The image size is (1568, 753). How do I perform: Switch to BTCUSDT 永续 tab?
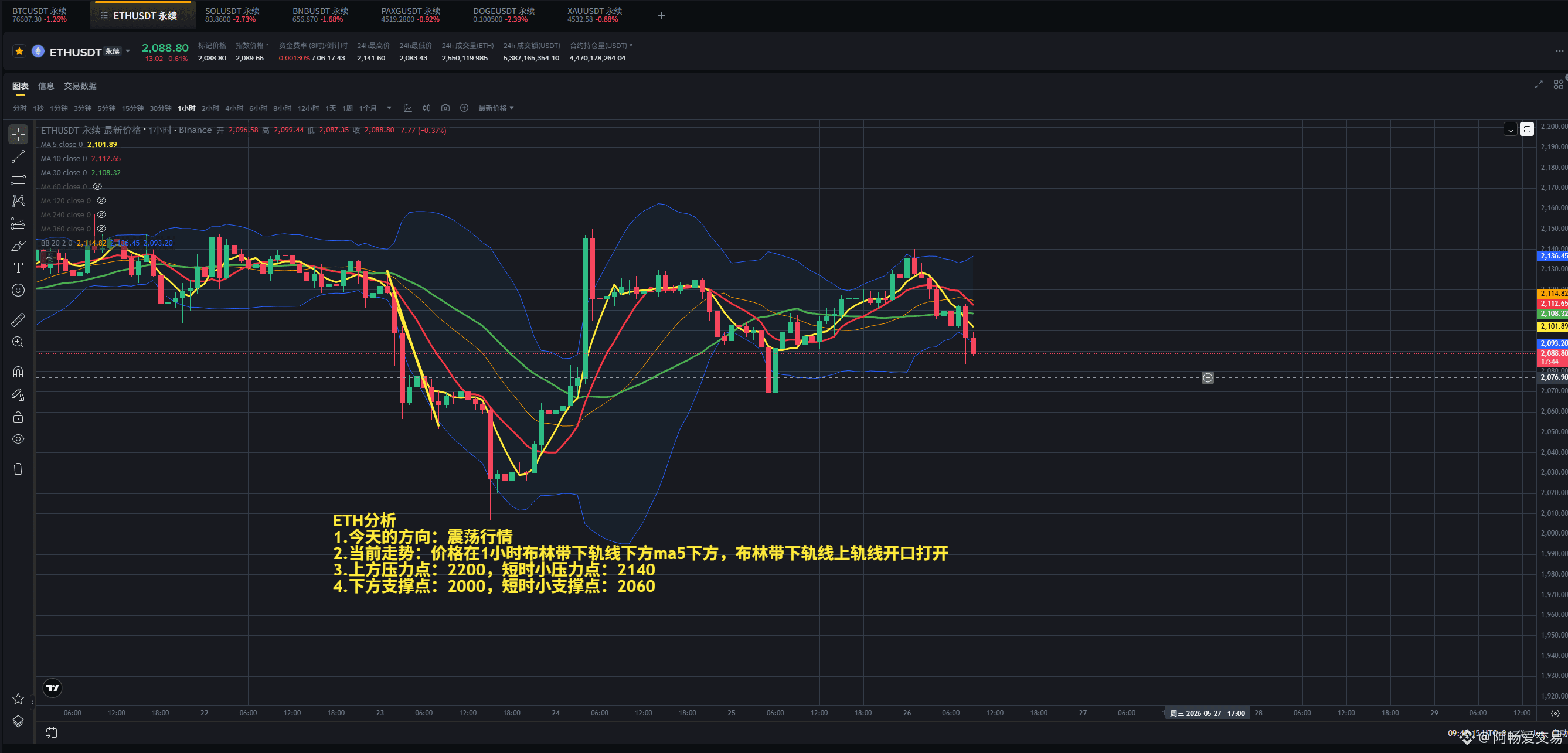pyautogui.click(x=39, y=15)
